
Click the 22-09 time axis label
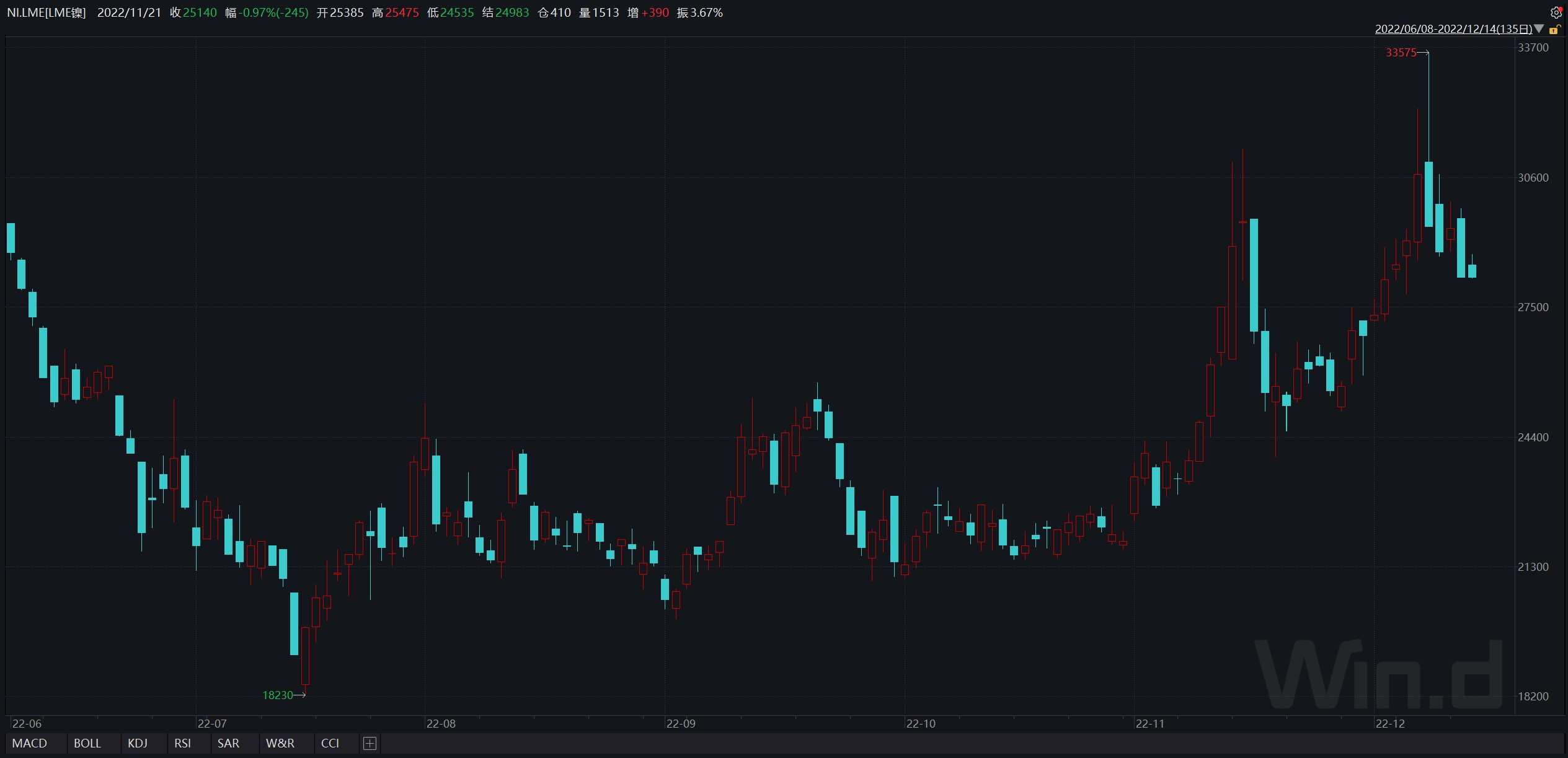[x=681, y=723]
